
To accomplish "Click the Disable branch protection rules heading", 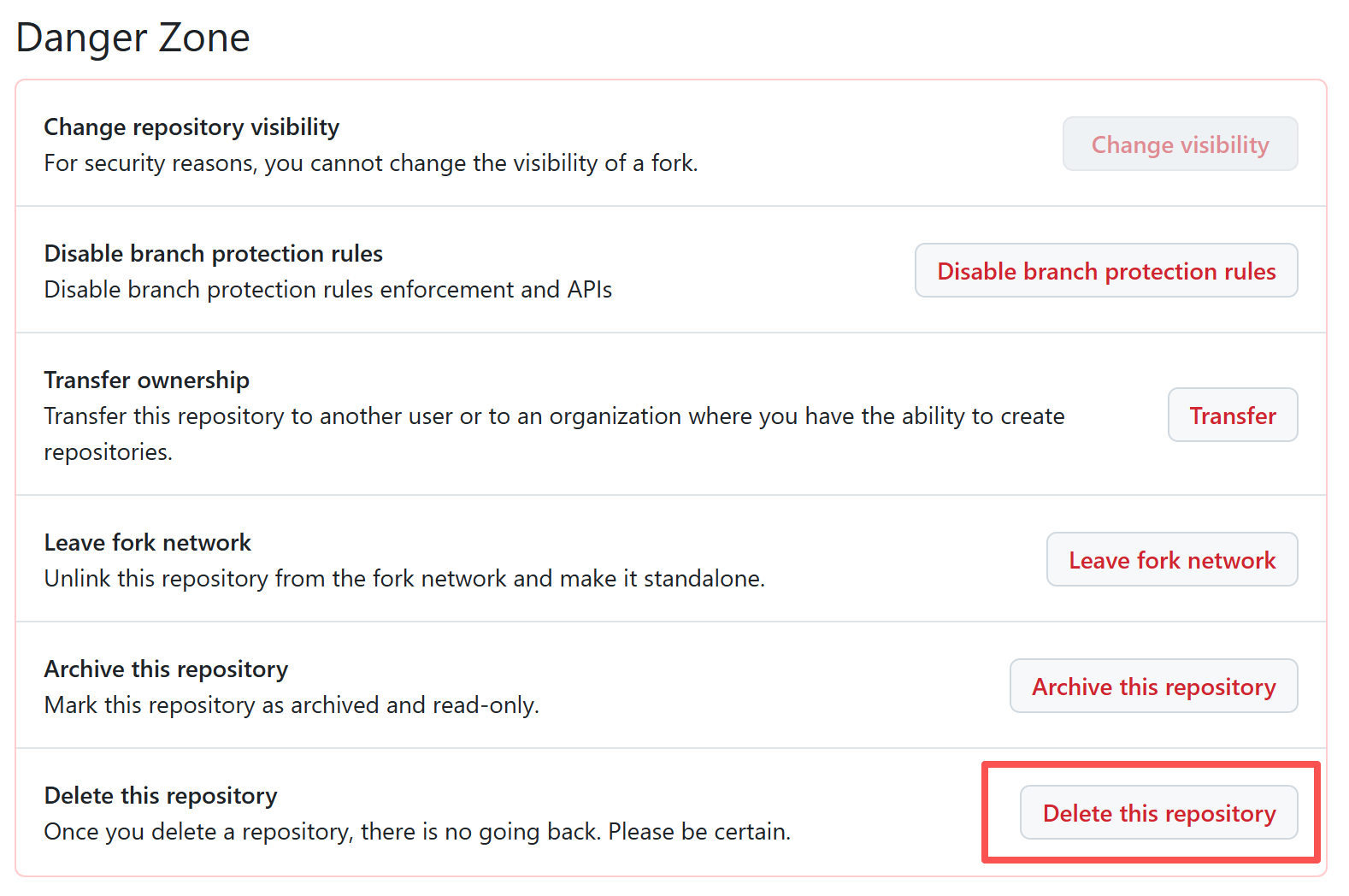I will tap(212, 253).
